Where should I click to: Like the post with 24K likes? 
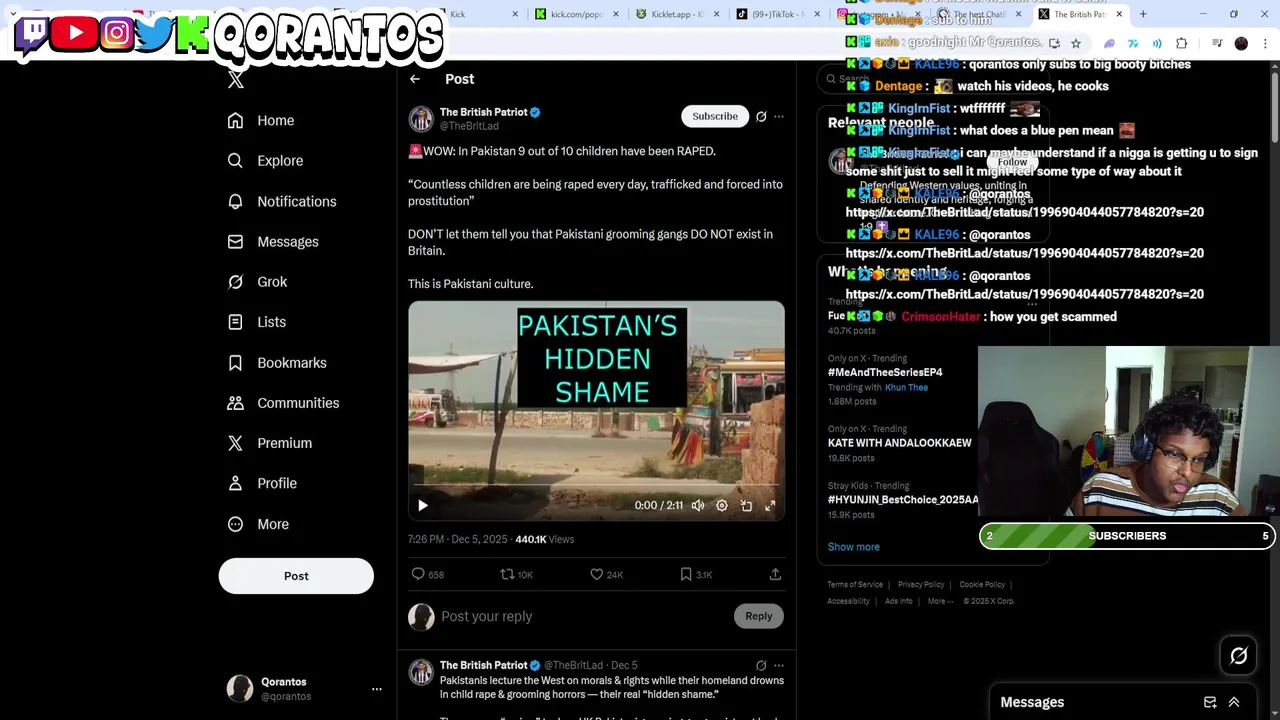click(606, 574)
